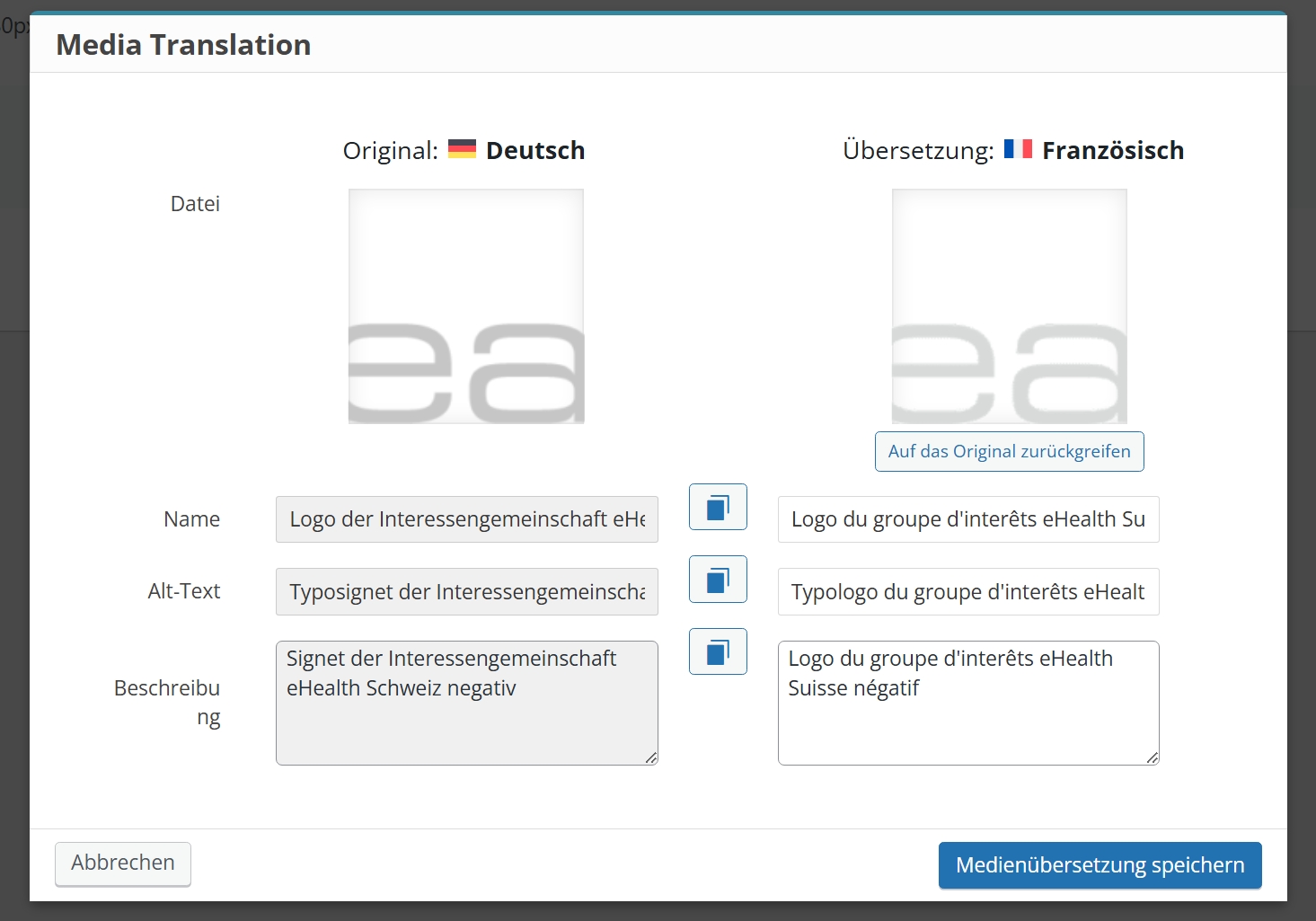The width and height of the screenshot is (1316, 921).
Task: Click the 'Alt-Text' row label
Action: (184, 591)
